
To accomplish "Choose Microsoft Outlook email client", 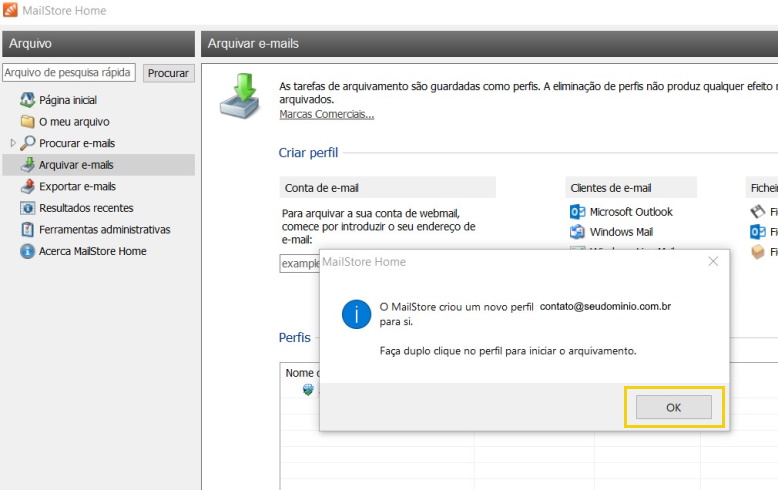I will (631, 212).
